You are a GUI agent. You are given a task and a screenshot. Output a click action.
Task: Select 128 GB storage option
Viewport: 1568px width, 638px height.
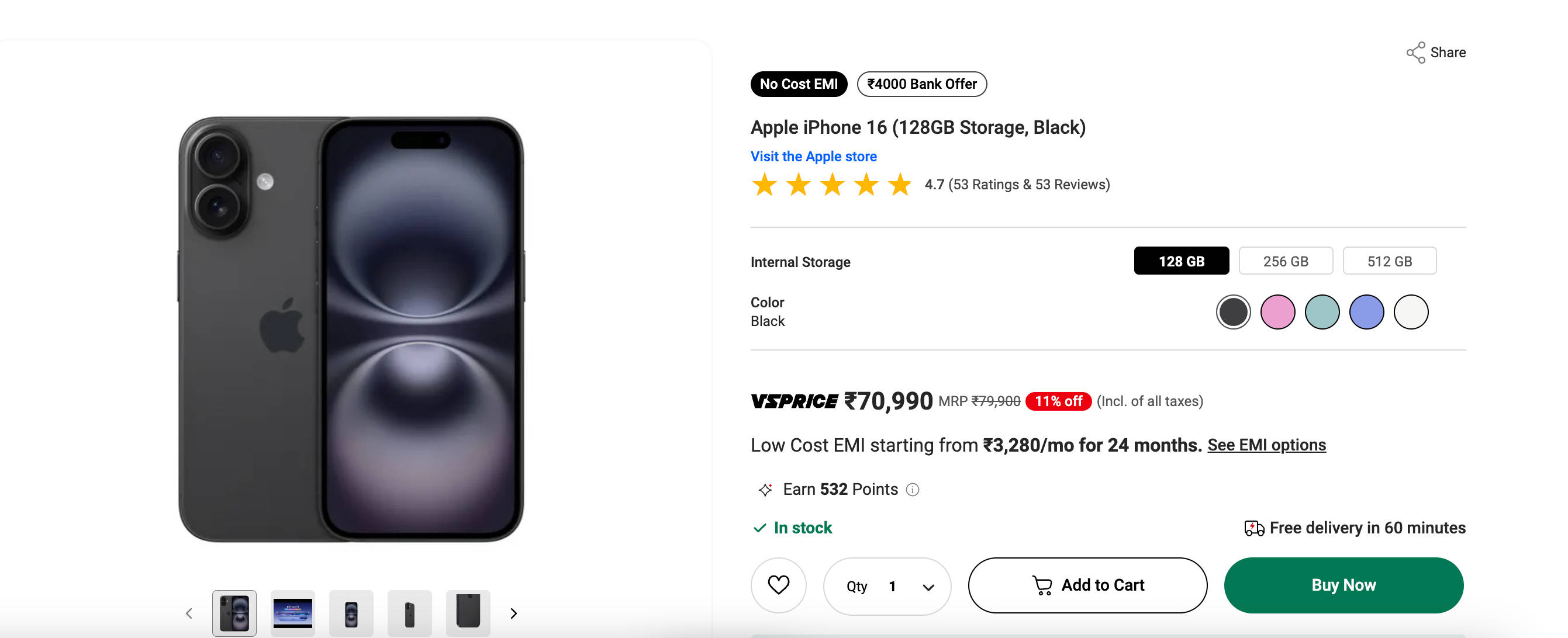[x=1181, y=261]
